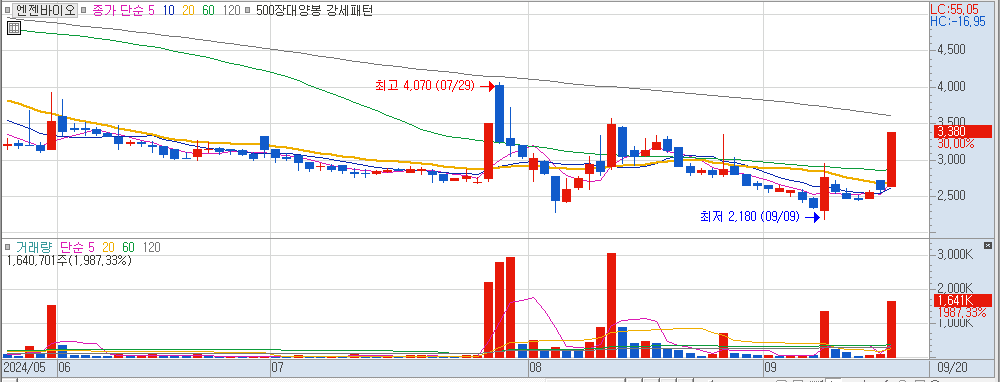Click the 엔젠바이오 stock name button
Viewport: 1000px width, 382px height.
pyautogui.click(x=45, y=10)
